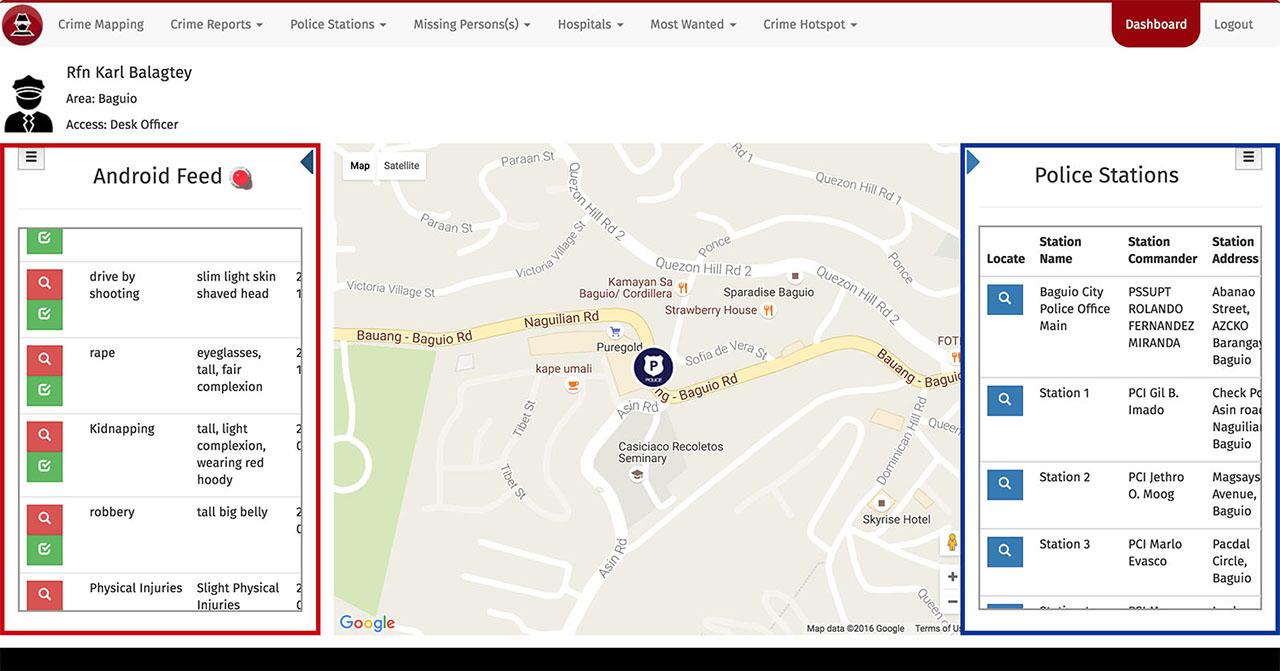Screen dimensions: 1280x671
Task: Switch map to Satellite view
Action: pos(402,166)
